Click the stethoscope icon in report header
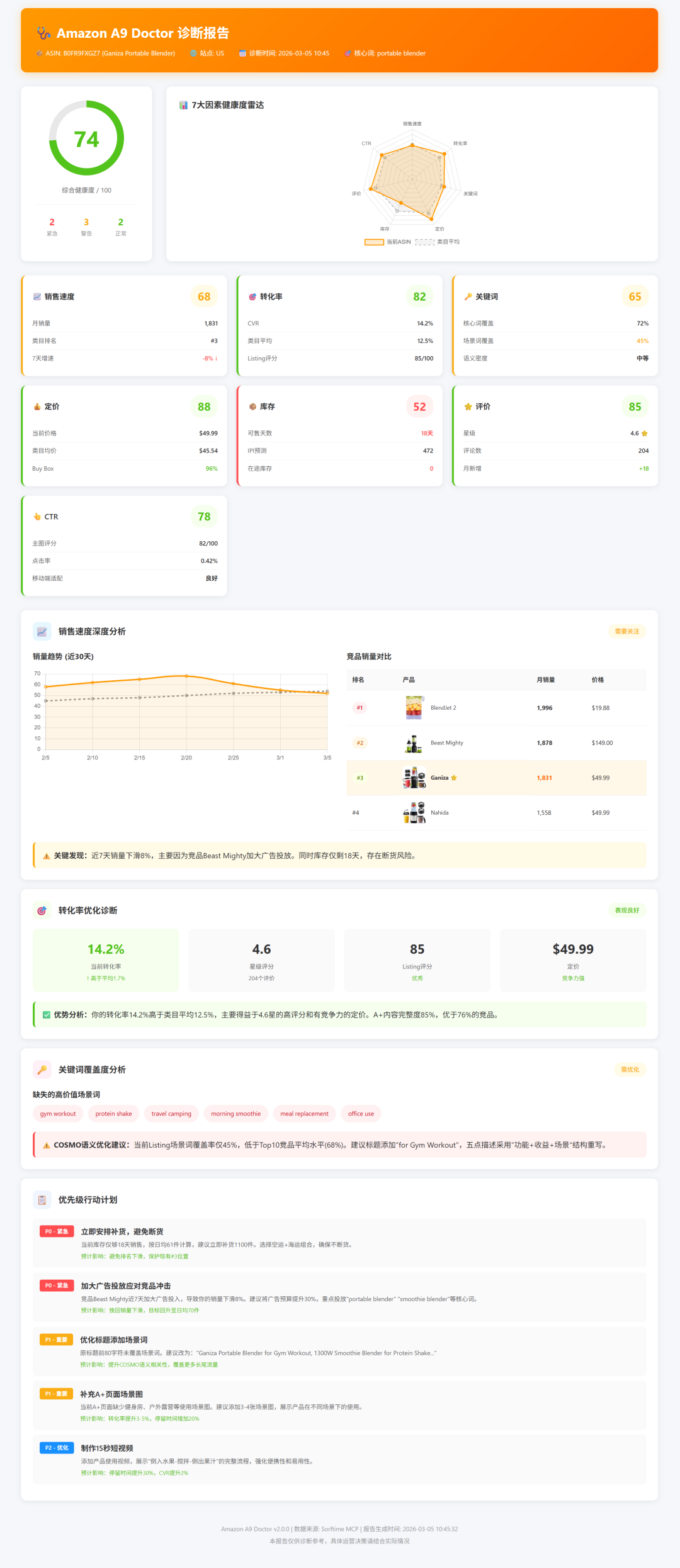The image size is (680, 1568). pos(43,33)
